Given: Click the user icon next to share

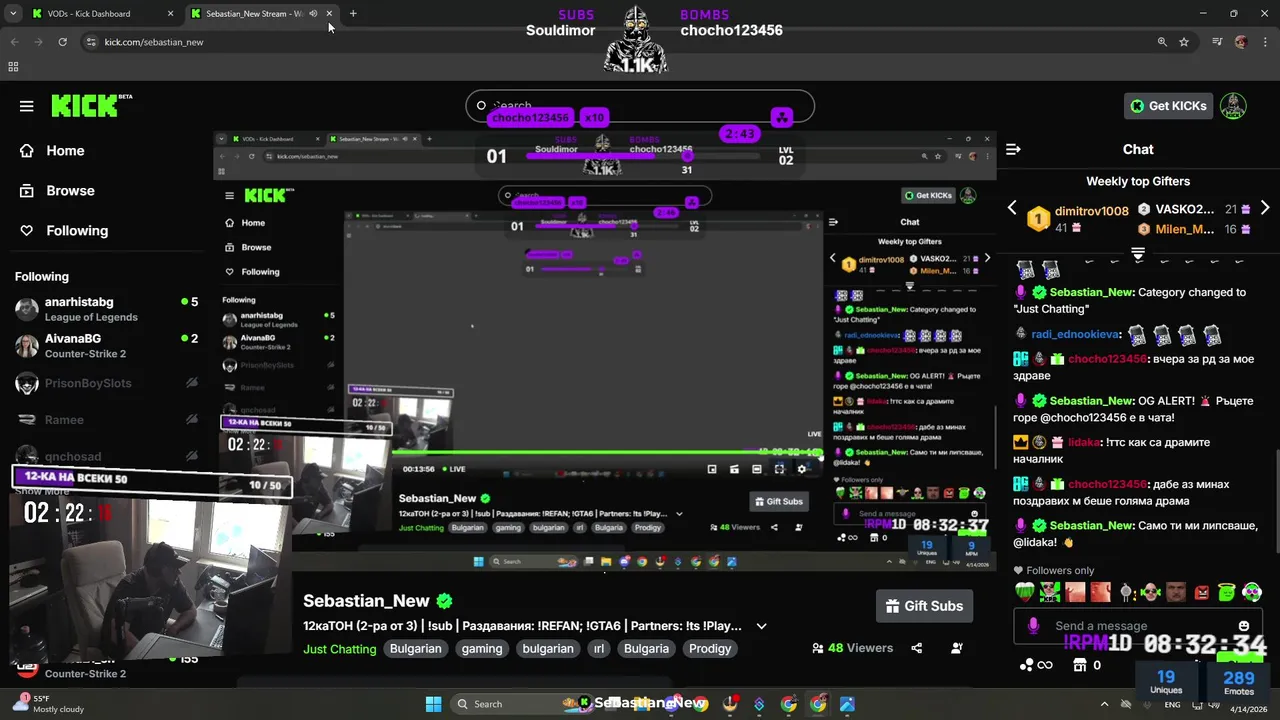Looking at the screenshot, I should [957, 648].
